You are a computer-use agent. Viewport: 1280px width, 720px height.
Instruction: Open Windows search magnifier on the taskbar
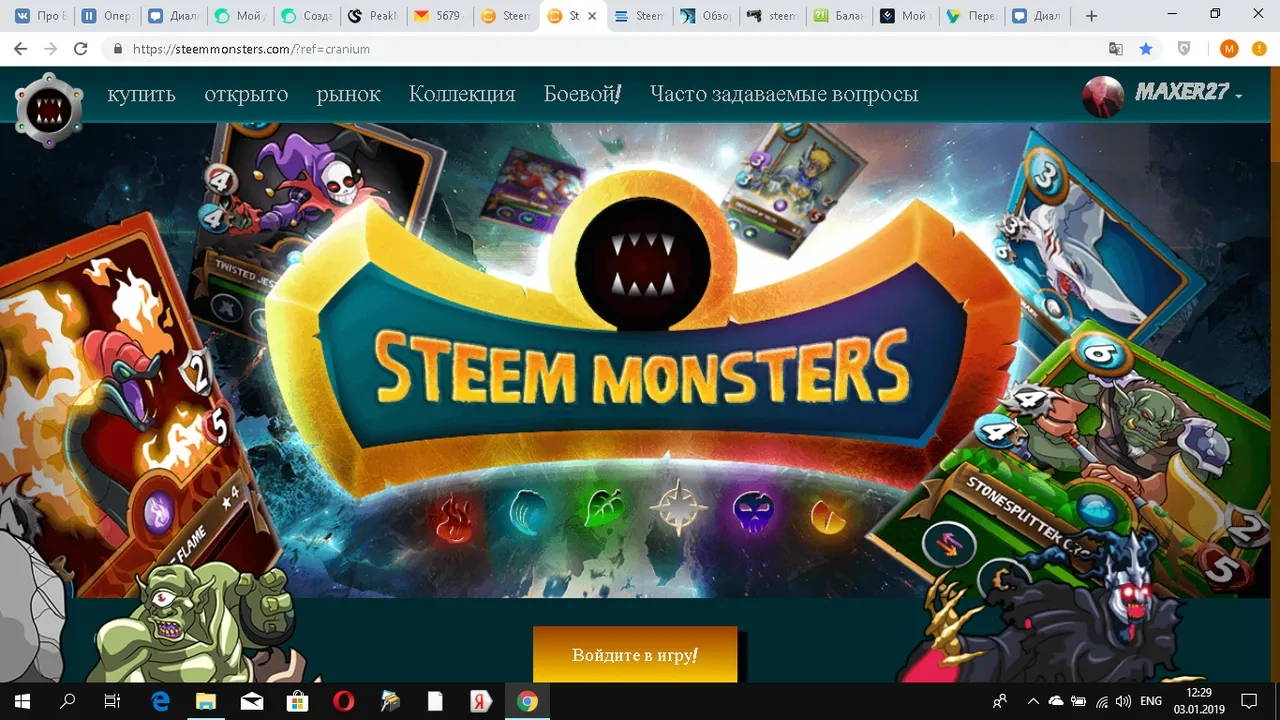pyautogui.click(x=68, y=701)
